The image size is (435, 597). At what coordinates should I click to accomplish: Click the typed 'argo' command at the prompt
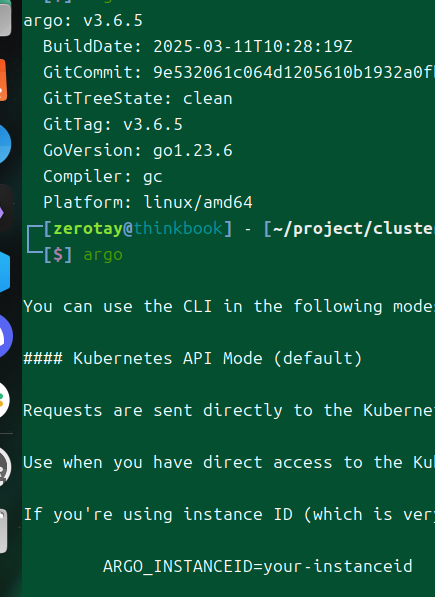point(103,255)
